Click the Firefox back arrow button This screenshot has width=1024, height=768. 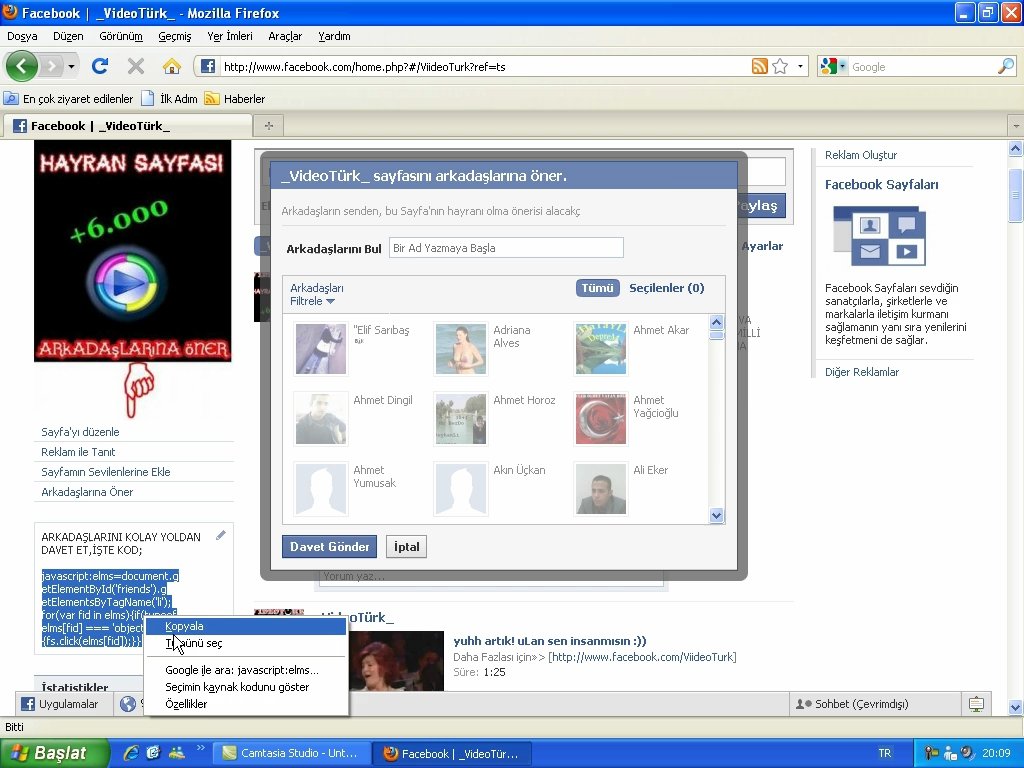(x=22, y=66)
